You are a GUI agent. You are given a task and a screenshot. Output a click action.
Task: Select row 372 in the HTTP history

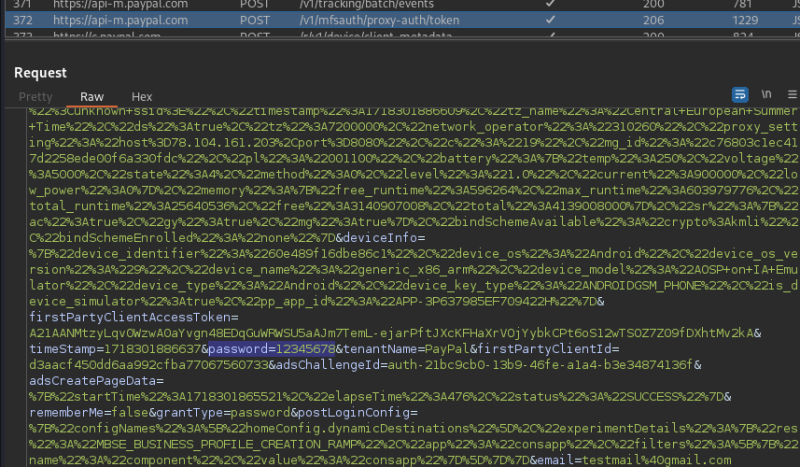(402, 20)
